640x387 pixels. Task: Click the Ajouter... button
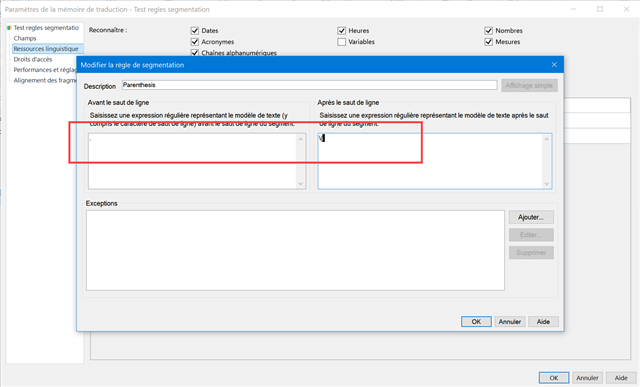531,217
